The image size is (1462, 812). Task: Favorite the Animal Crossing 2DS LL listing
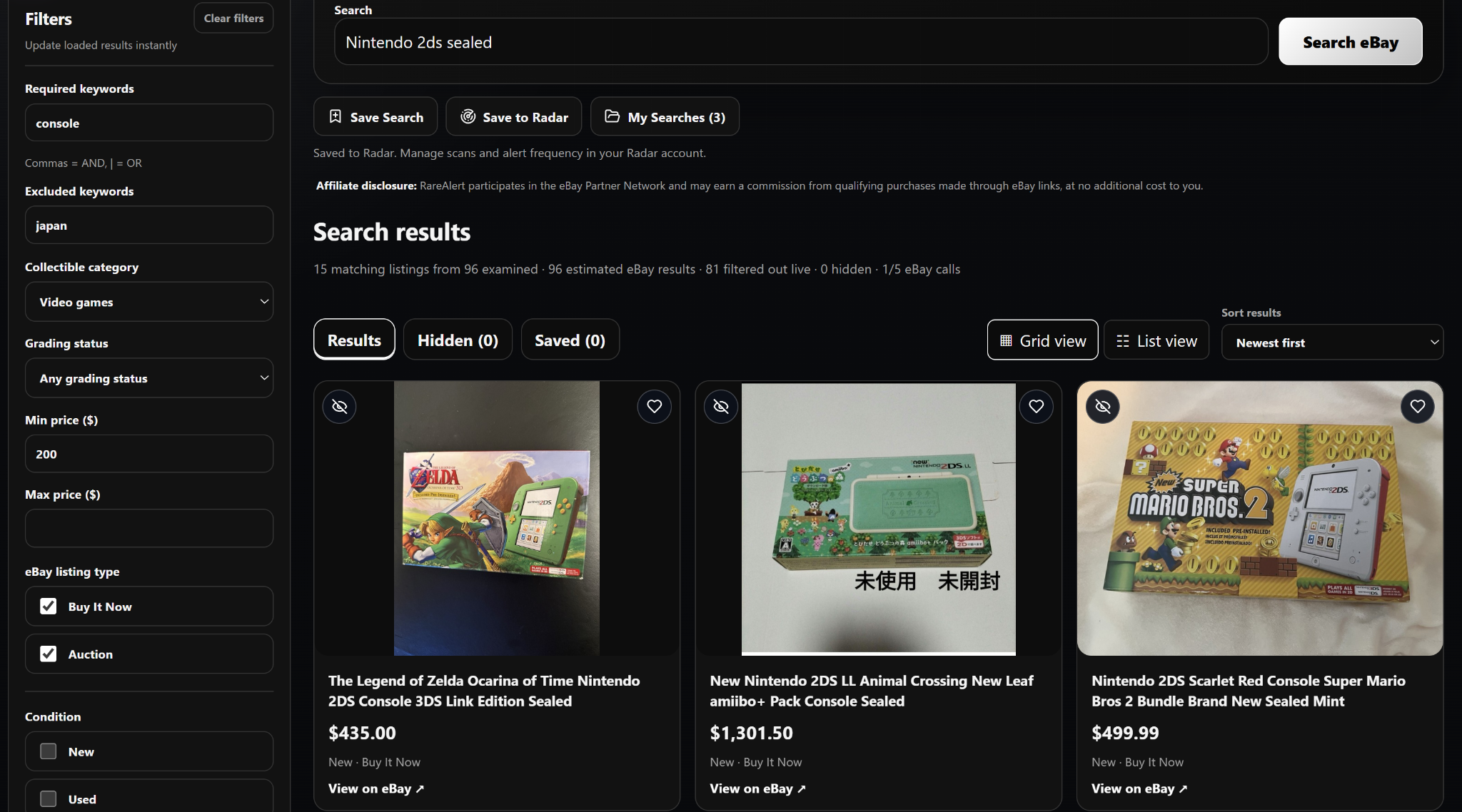pyautogui.click(x=1036, y=406)
